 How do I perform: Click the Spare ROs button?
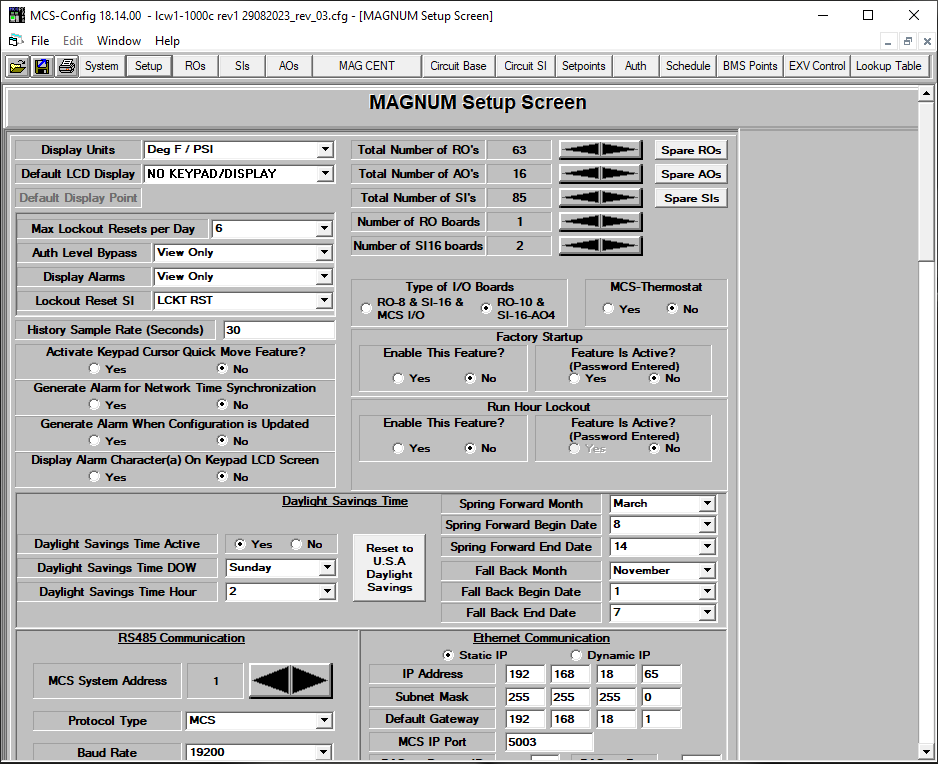coord(690,150)
